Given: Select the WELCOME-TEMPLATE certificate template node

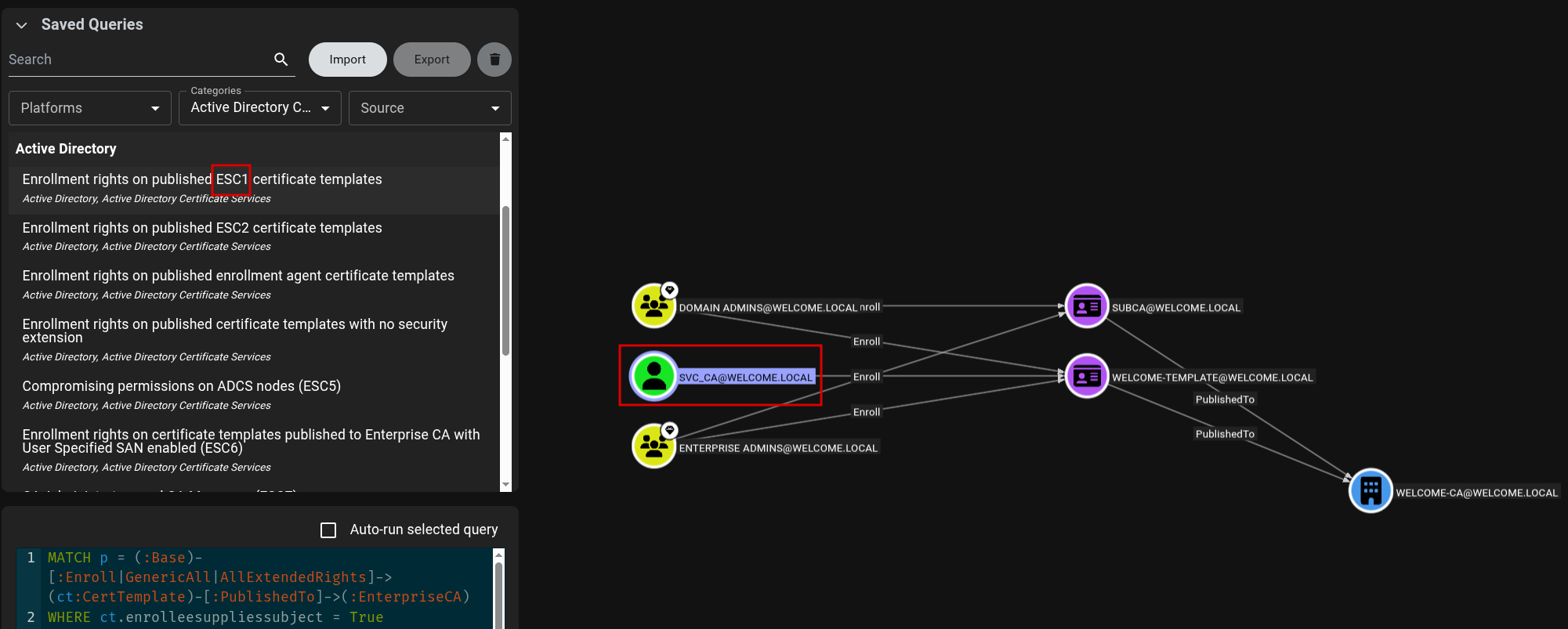Looking at the screenshot, I should tap(1087, 376).
